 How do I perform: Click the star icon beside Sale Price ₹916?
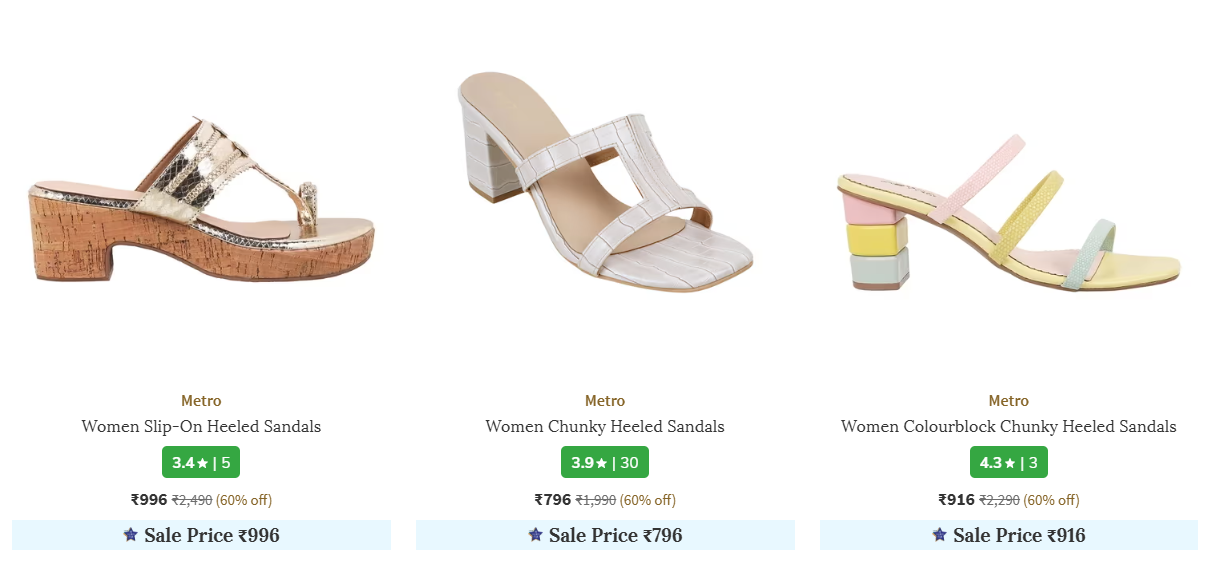(939, 535)
